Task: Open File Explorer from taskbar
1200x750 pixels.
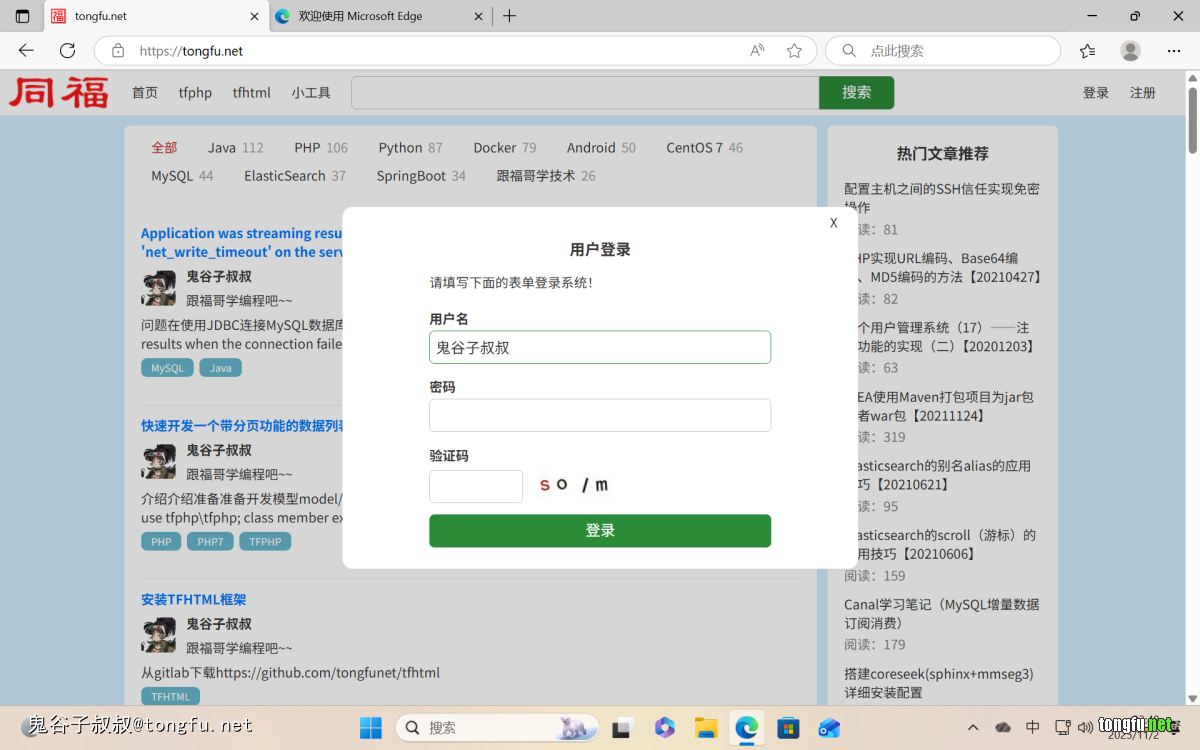Action: click(706, 727)
